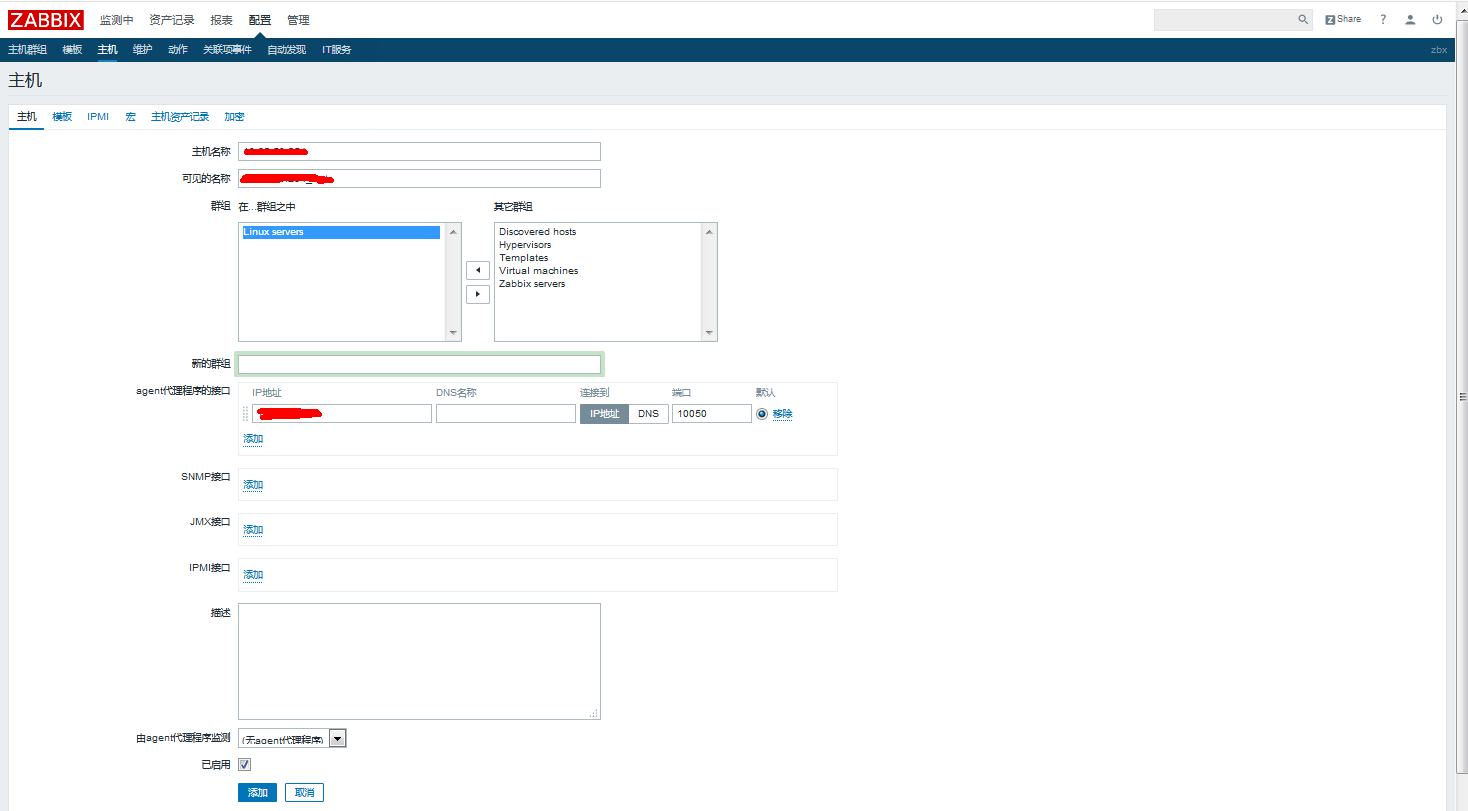
Task: Select Templates in other groups
Action: [524, 258]
